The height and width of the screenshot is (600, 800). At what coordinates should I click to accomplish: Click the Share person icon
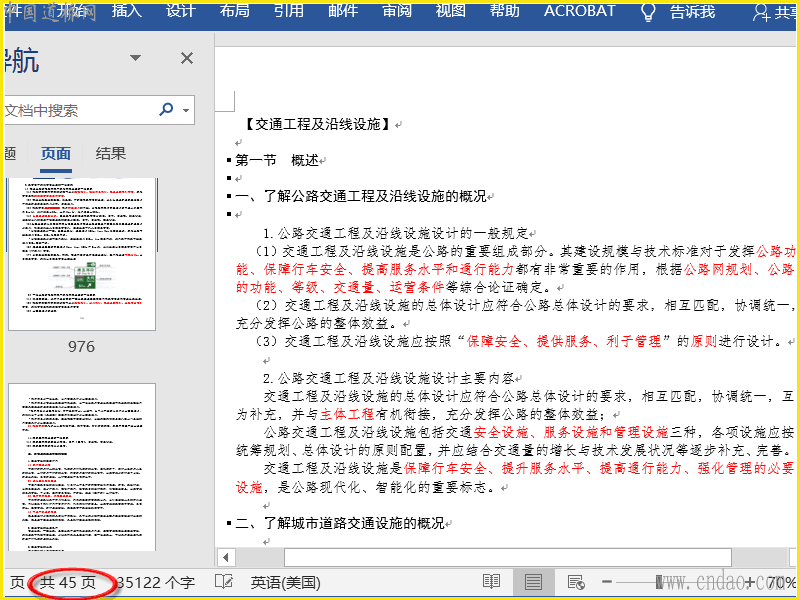761,12
